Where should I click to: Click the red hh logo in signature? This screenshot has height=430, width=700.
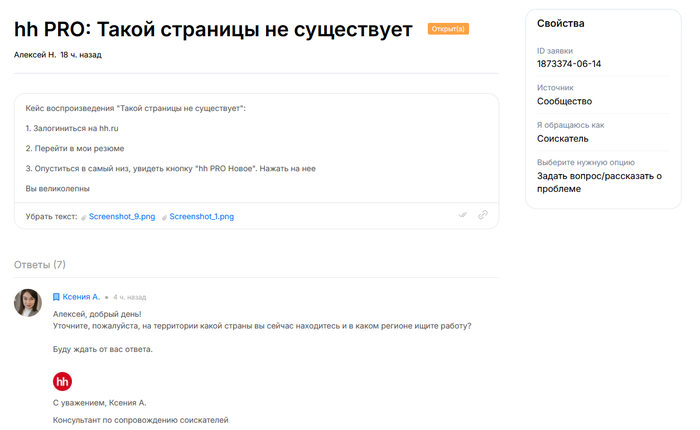62,381
